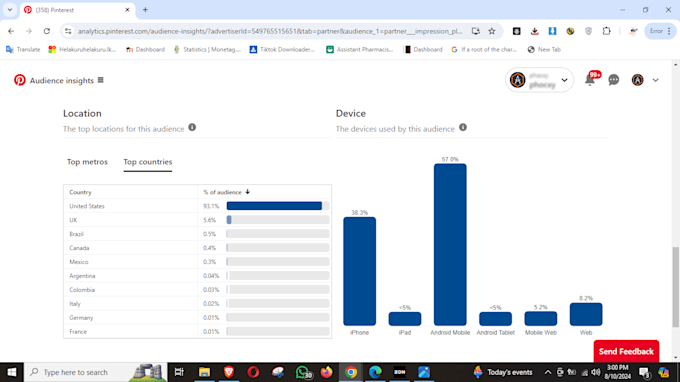Open the Windows Start menu
The height and width of the screenshot is (382, 680).
(x=12, y=372)
